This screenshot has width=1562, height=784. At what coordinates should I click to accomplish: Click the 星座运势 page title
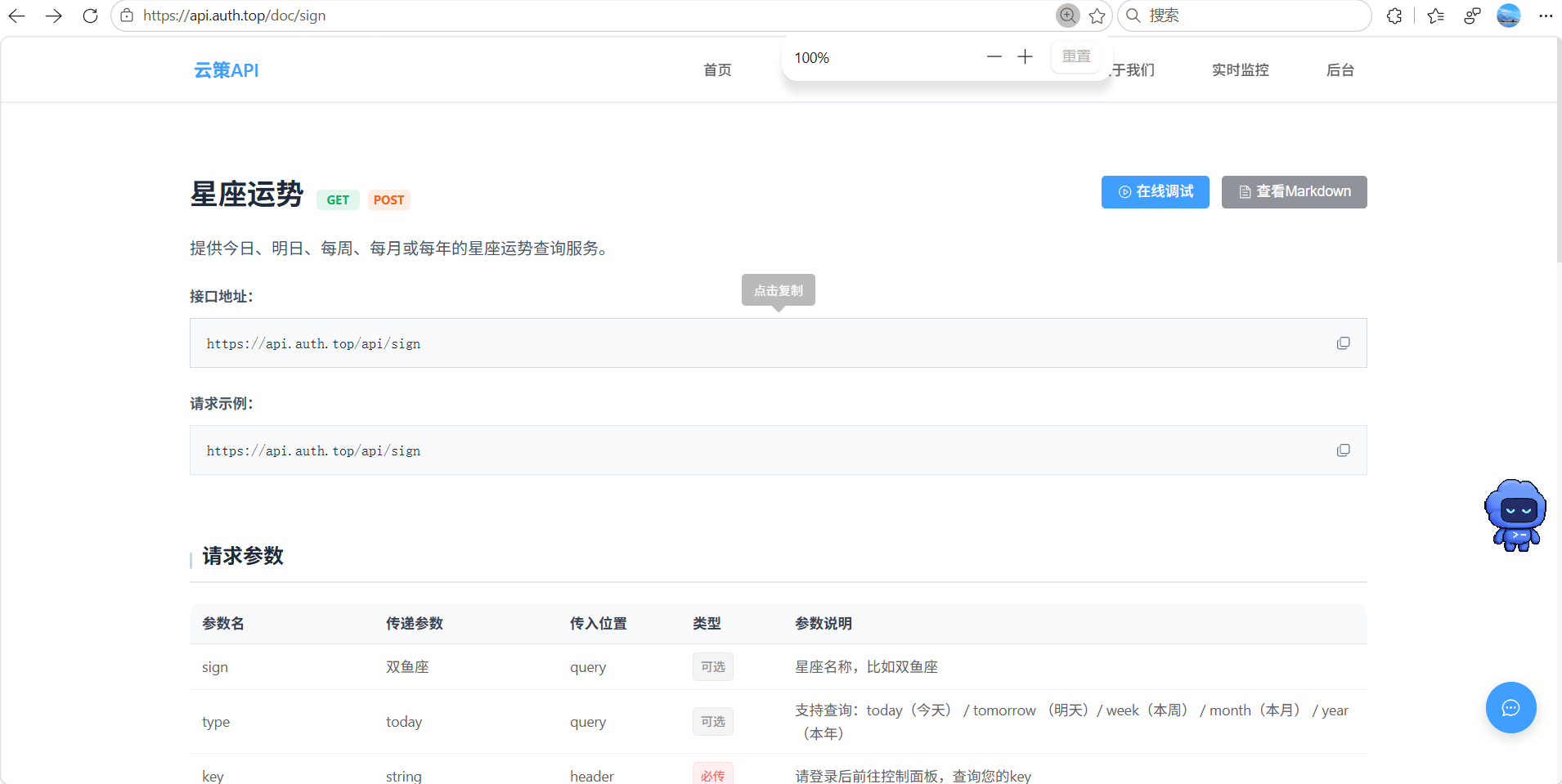pyautogui.click(x=247, y=195)
